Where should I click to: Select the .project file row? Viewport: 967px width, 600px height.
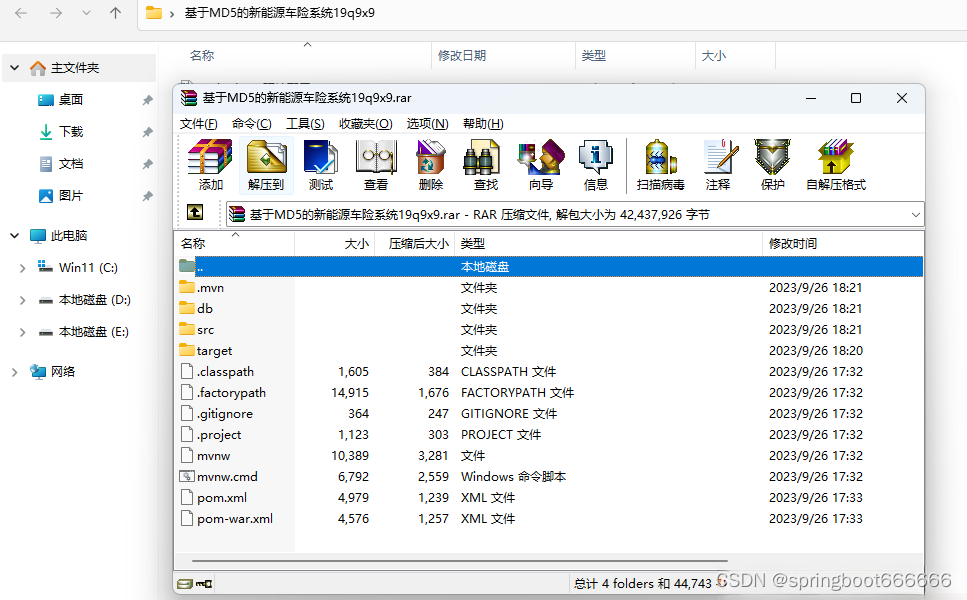[548, 434]
